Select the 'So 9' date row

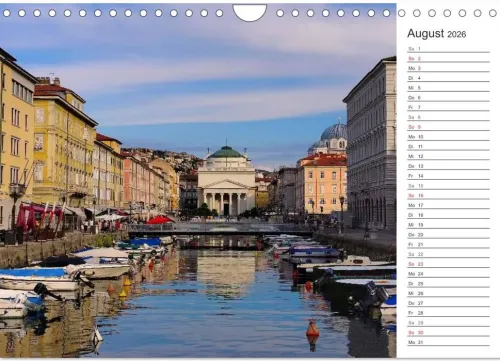pyautogui.click(x=448, y=127)
